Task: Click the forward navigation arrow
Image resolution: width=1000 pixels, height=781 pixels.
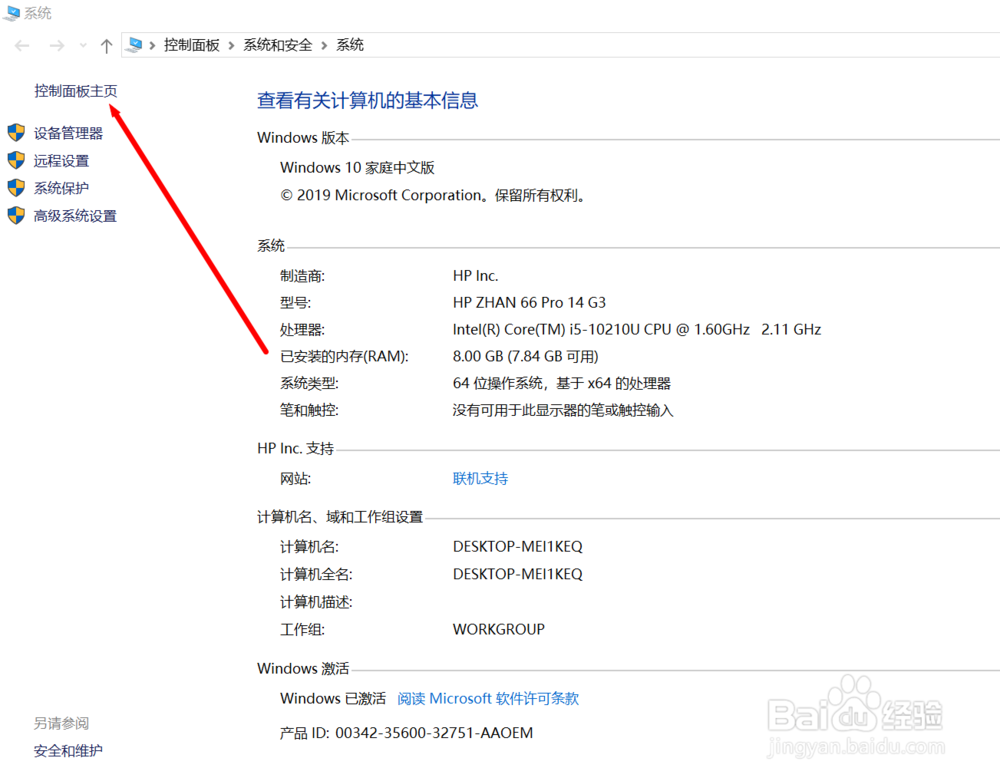Action: tap(57, 45)
